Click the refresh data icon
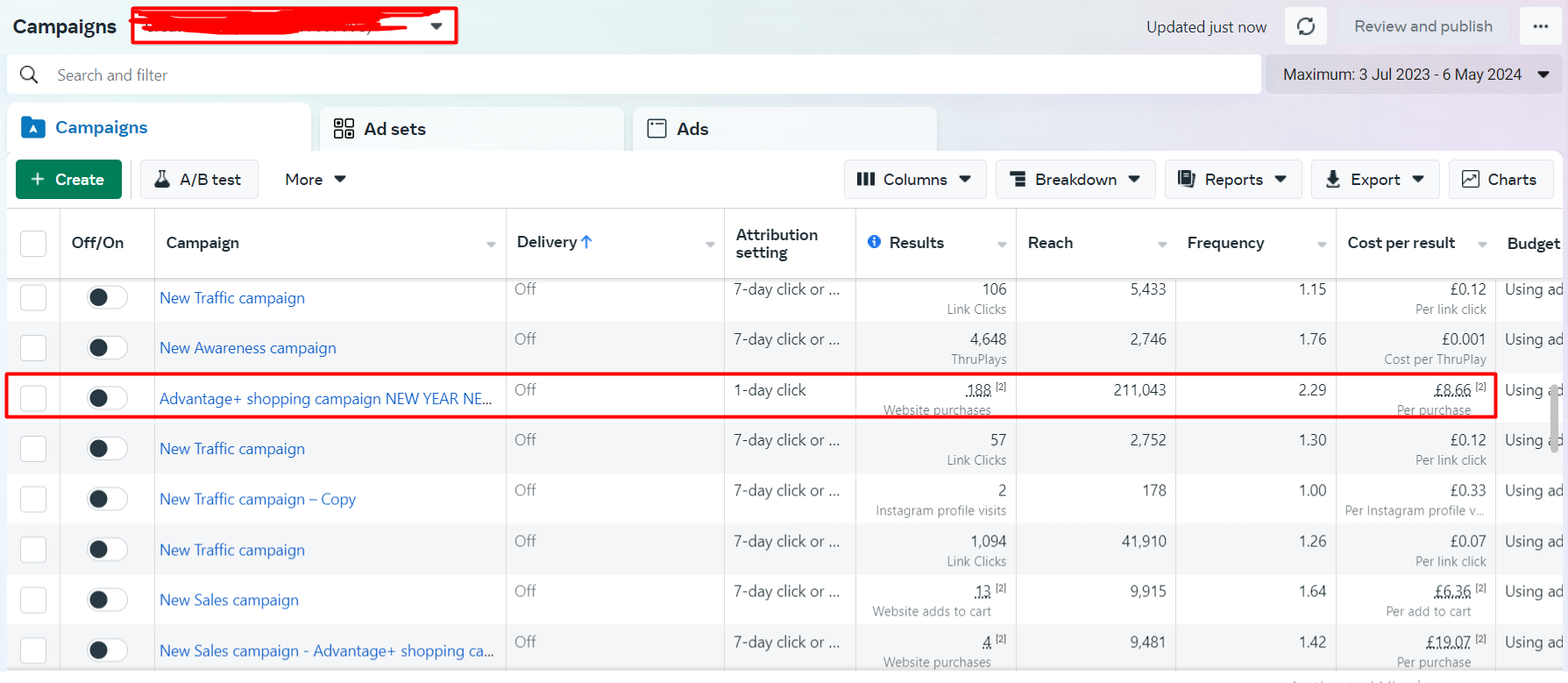Viewport: 1568px width, 683px height. click(x=1305, y=26)
